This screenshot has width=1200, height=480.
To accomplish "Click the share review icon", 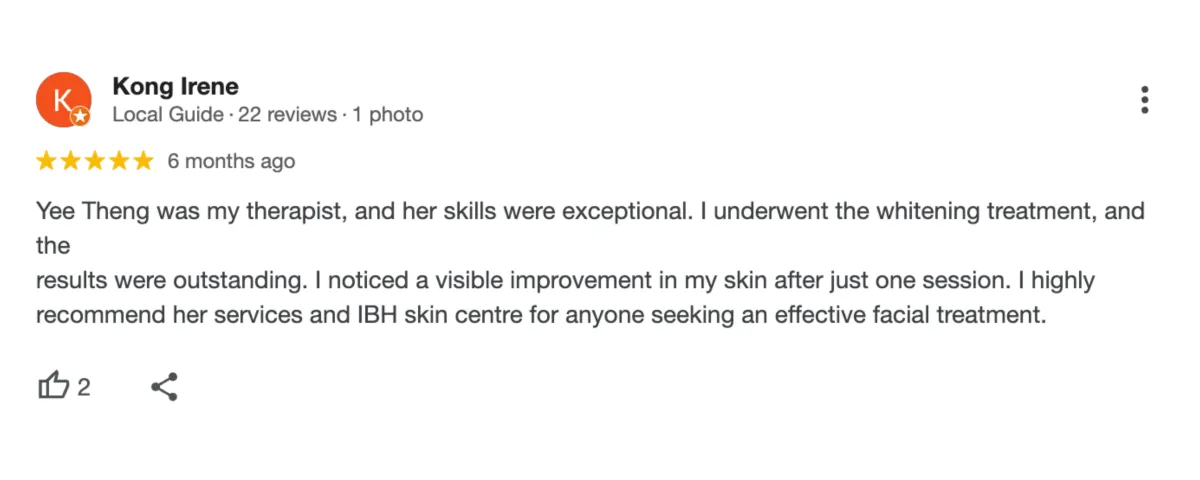I will coord(164,386).
